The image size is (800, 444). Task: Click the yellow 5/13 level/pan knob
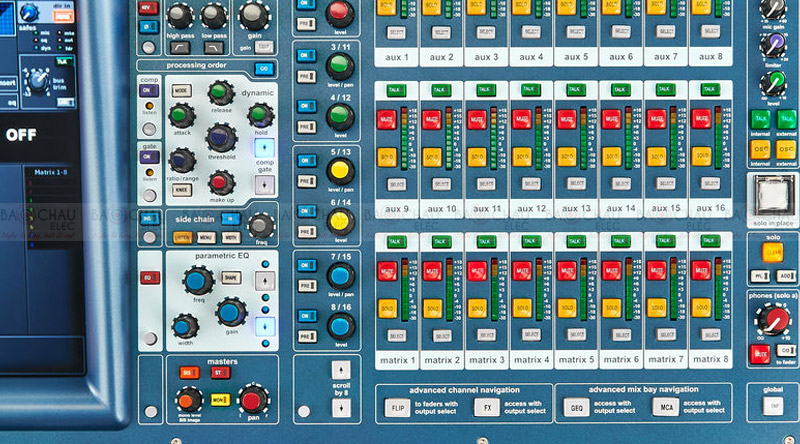tap(340, 170)
